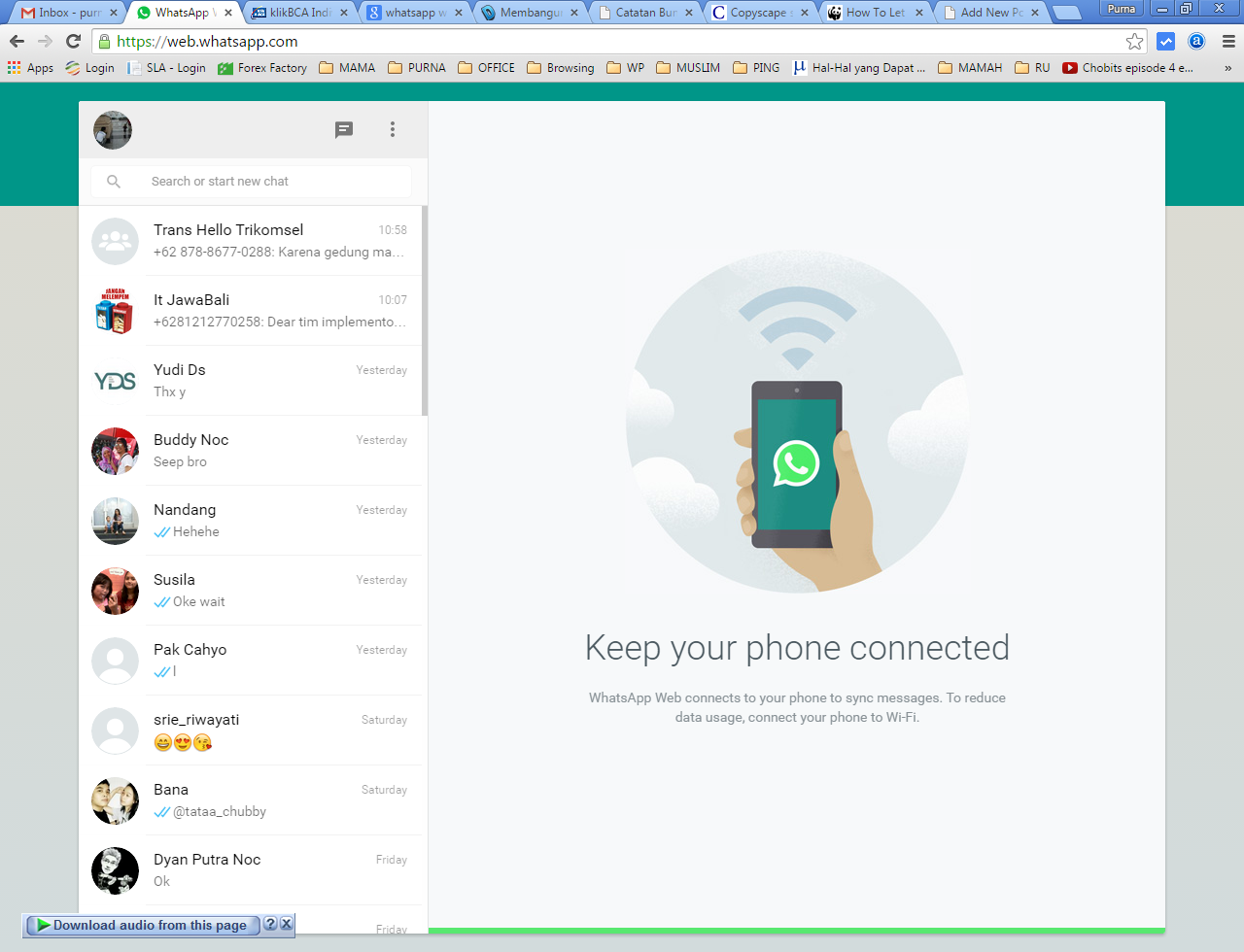Click the Nandang profile picture

(x=116, y=521)
